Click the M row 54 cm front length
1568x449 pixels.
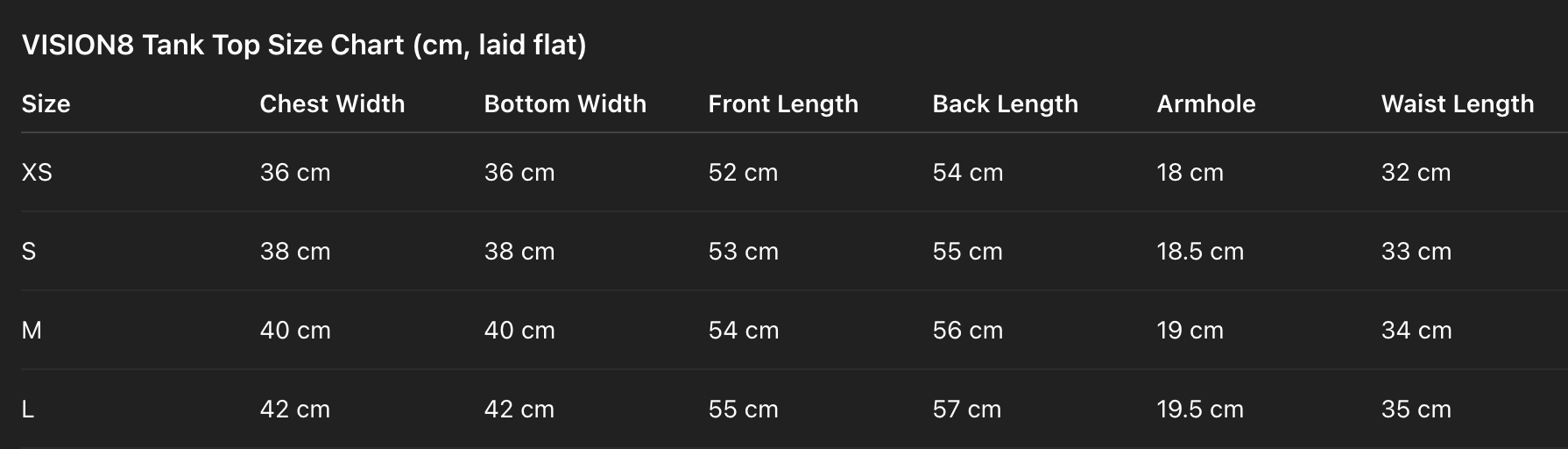[x=744, y=330]
